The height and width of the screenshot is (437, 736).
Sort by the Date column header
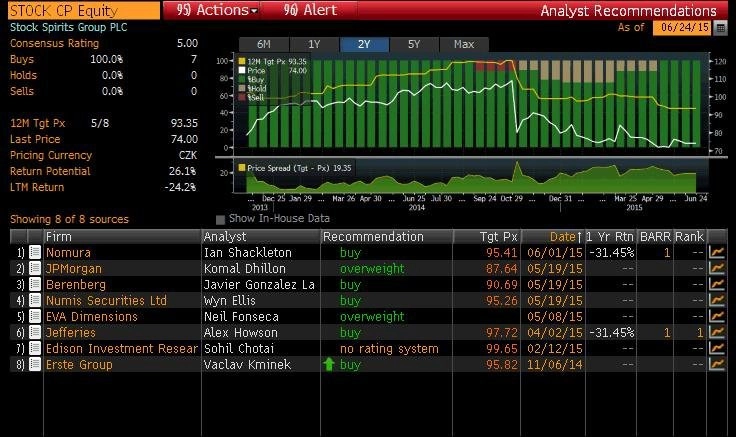point(553,237)
